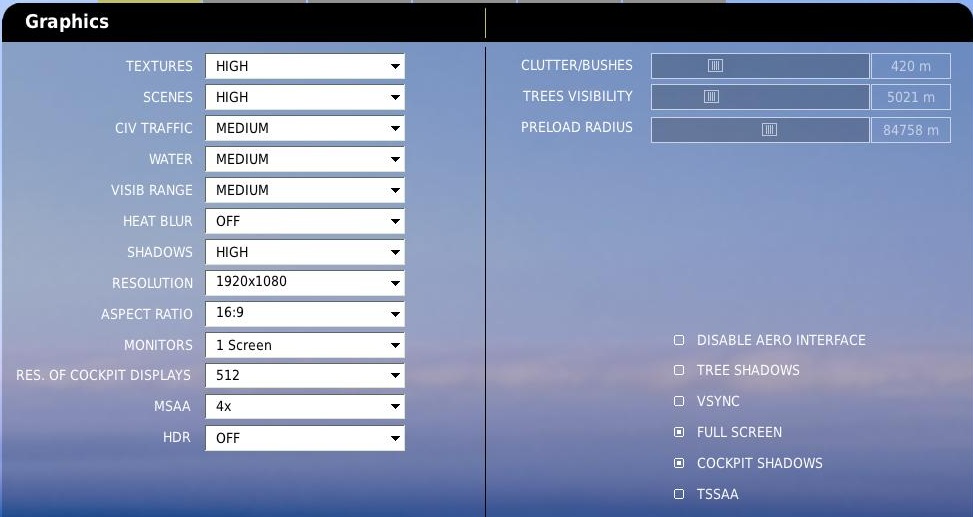Click the Graphics panel title
Viewport: 973px width, 517px height.
click(67, 22)
